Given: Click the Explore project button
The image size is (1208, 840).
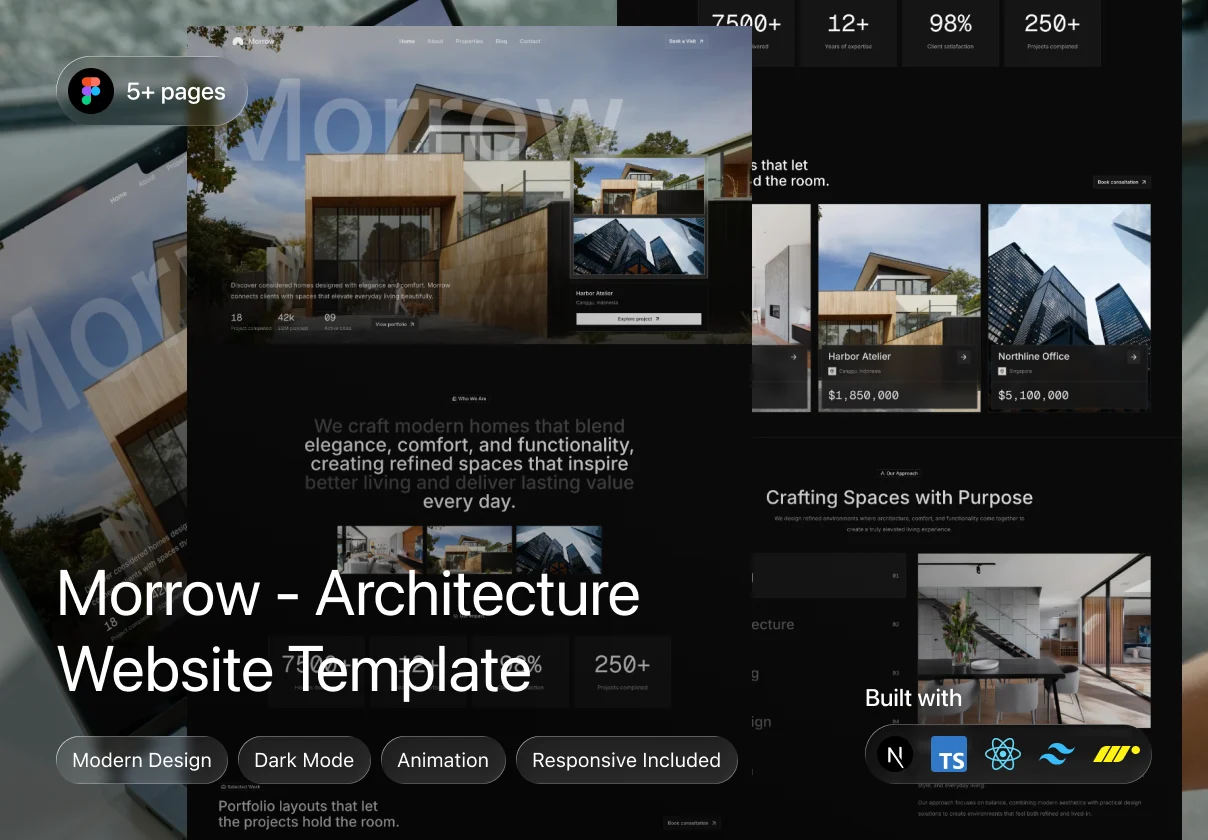Looking at the screenshot, I should pyautogui.click(x=638, y=319).
